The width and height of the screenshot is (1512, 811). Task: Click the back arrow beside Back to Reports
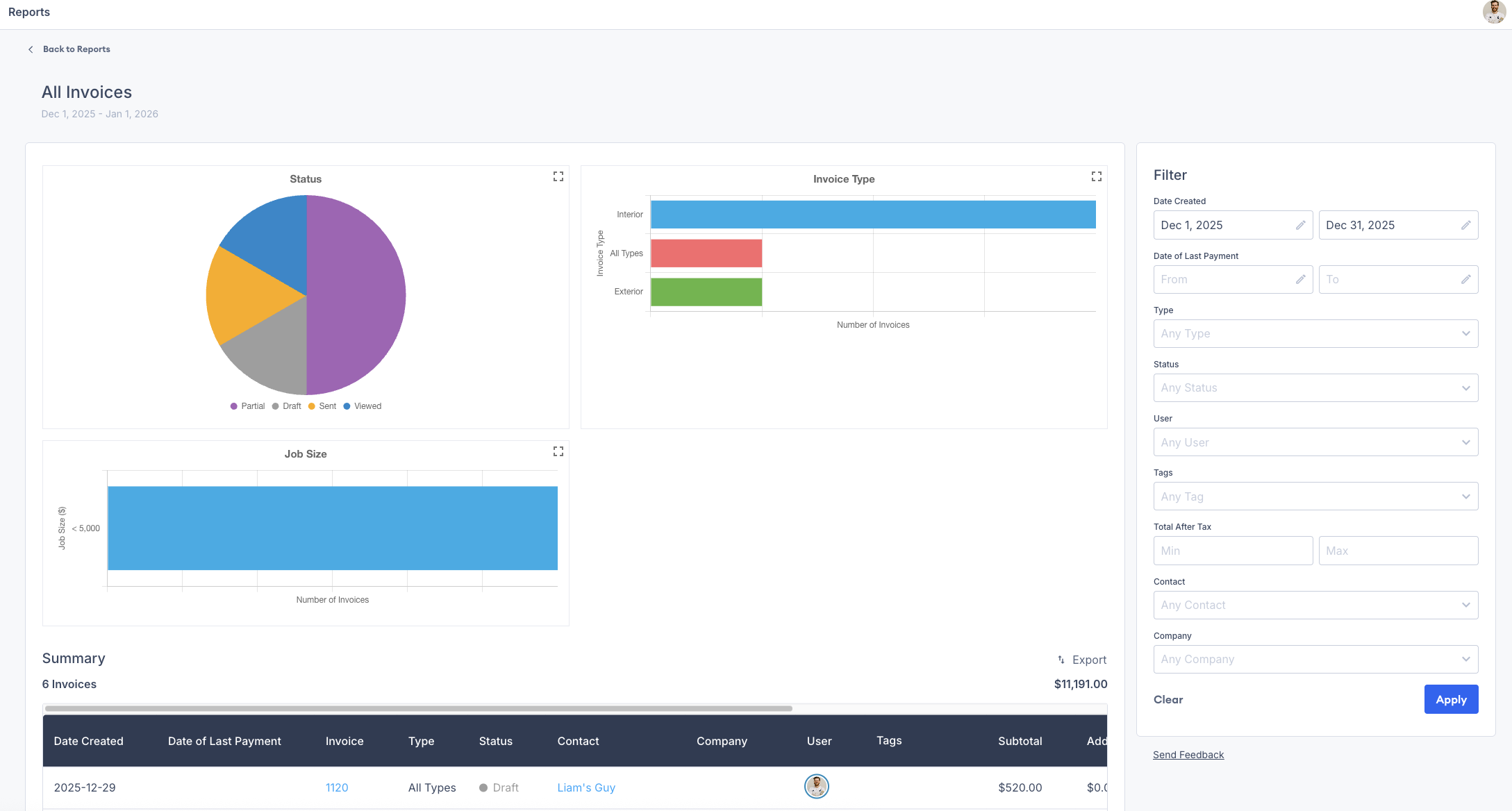31,49
